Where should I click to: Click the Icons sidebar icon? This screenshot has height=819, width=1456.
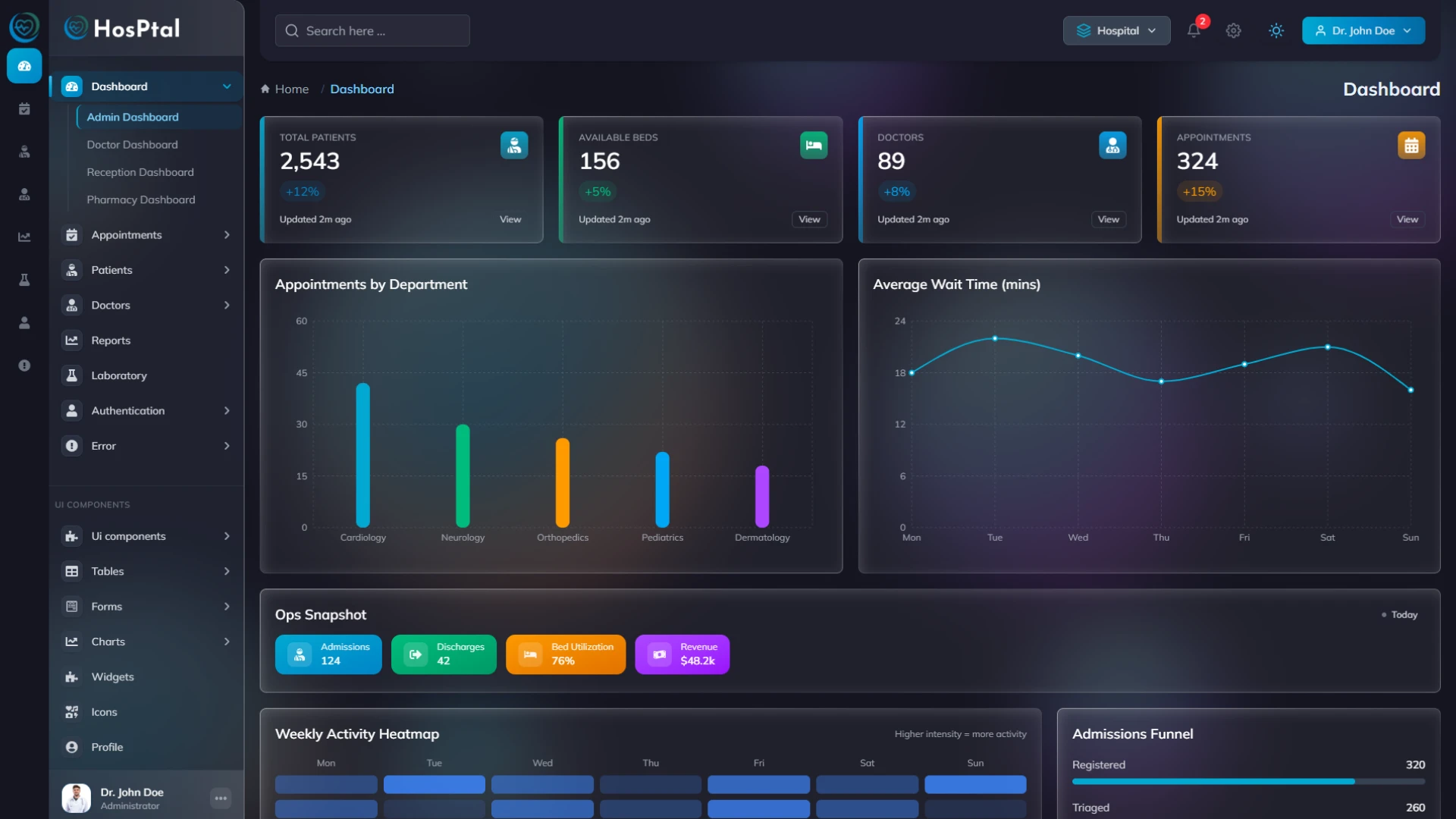click(72, 712)
